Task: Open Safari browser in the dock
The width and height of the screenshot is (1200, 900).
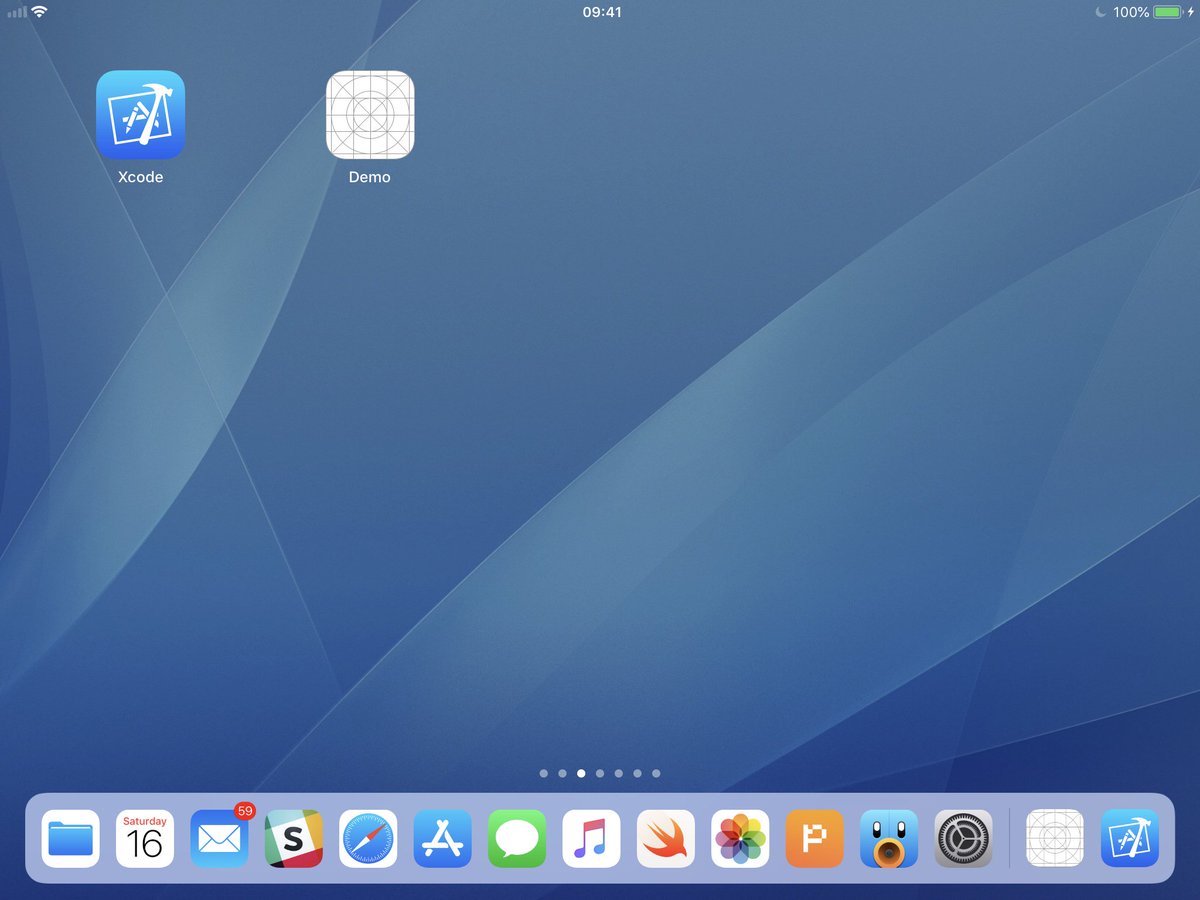Action: click(x=368, y=838)
